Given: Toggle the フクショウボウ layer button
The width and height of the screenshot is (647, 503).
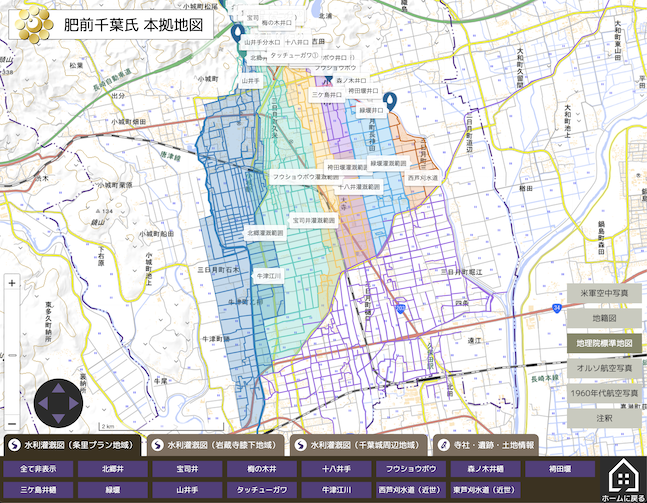Looking at the screenshot, I should 410,468.
